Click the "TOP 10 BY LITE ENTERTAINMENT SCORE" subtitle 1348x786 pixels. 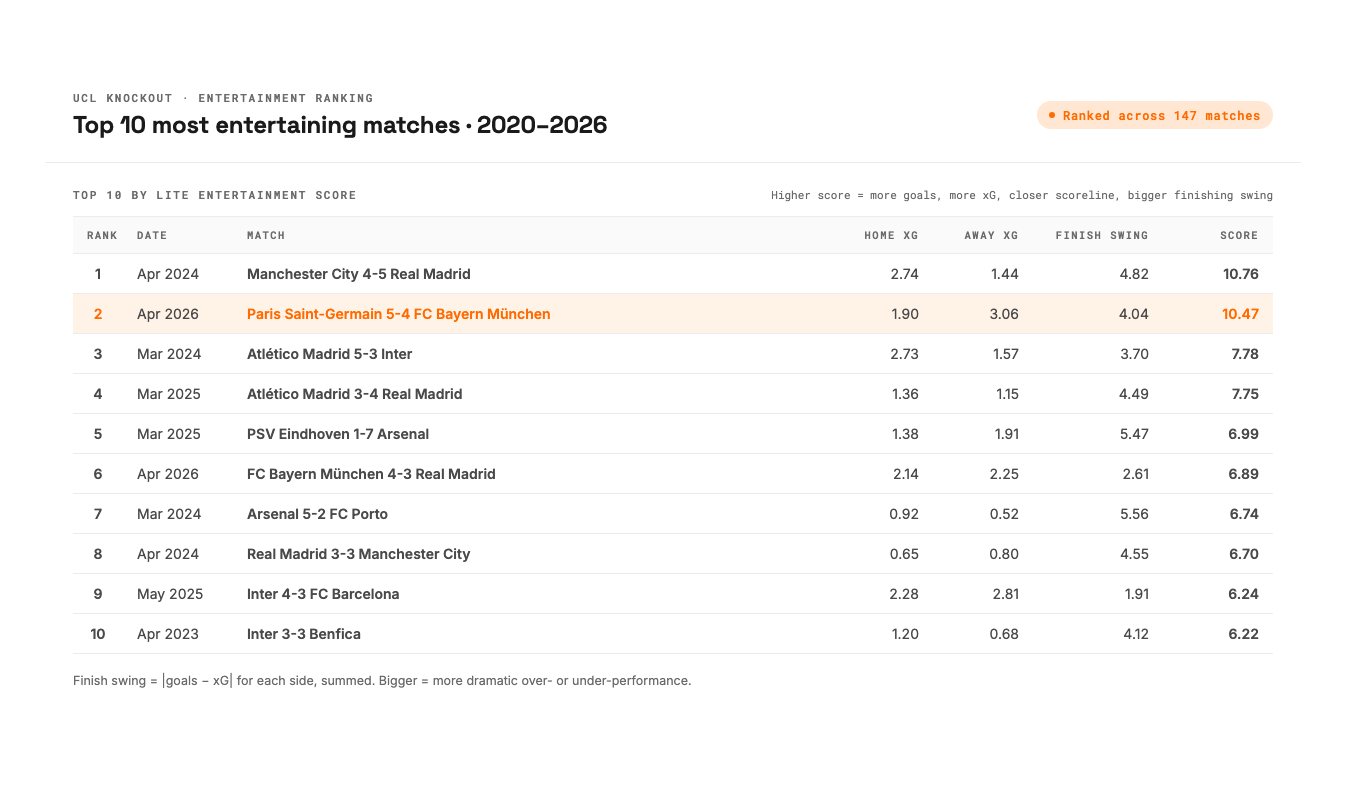coord(215,195)
